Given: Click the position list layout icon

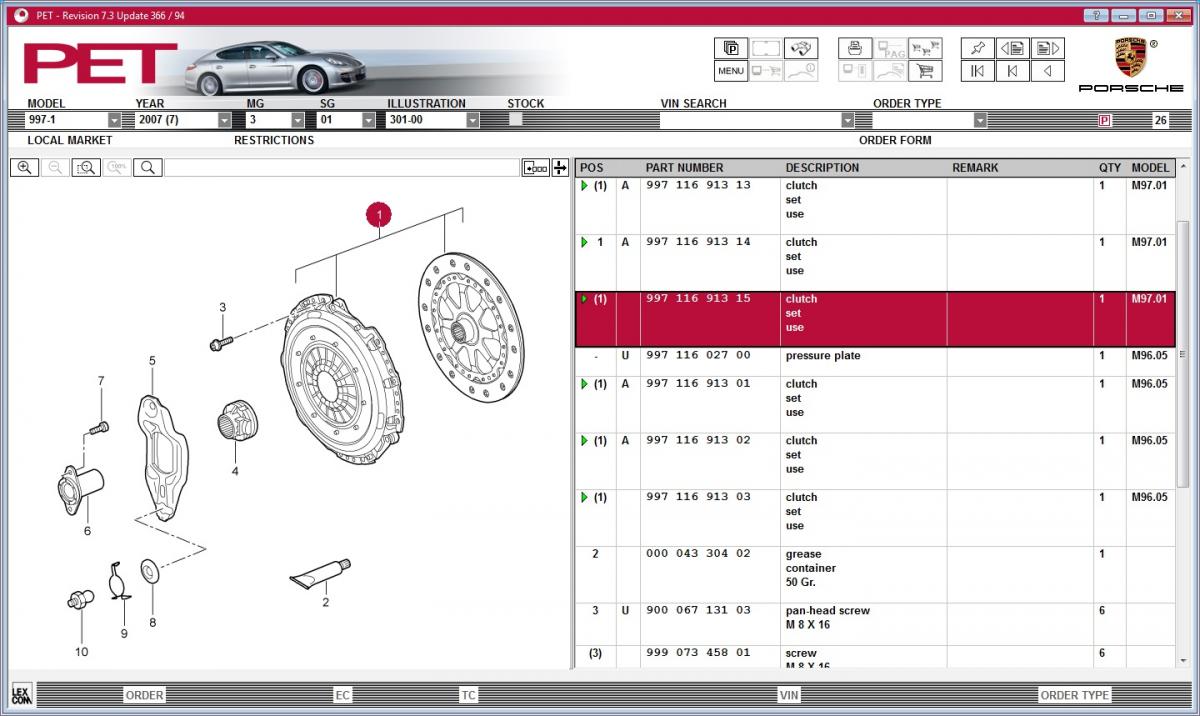Looking at the screenshot, I should pyautogui.click(x=536, y=167).
